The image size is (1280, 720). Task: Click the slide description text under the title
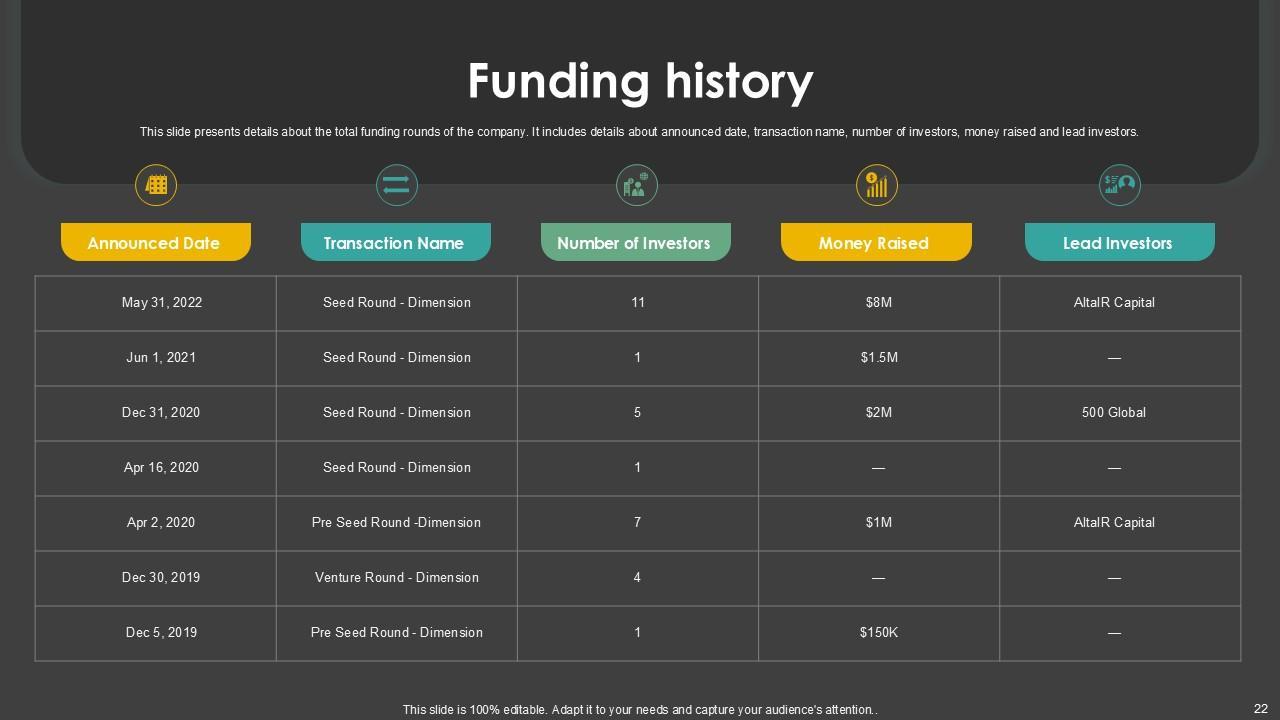click(639, 132)
